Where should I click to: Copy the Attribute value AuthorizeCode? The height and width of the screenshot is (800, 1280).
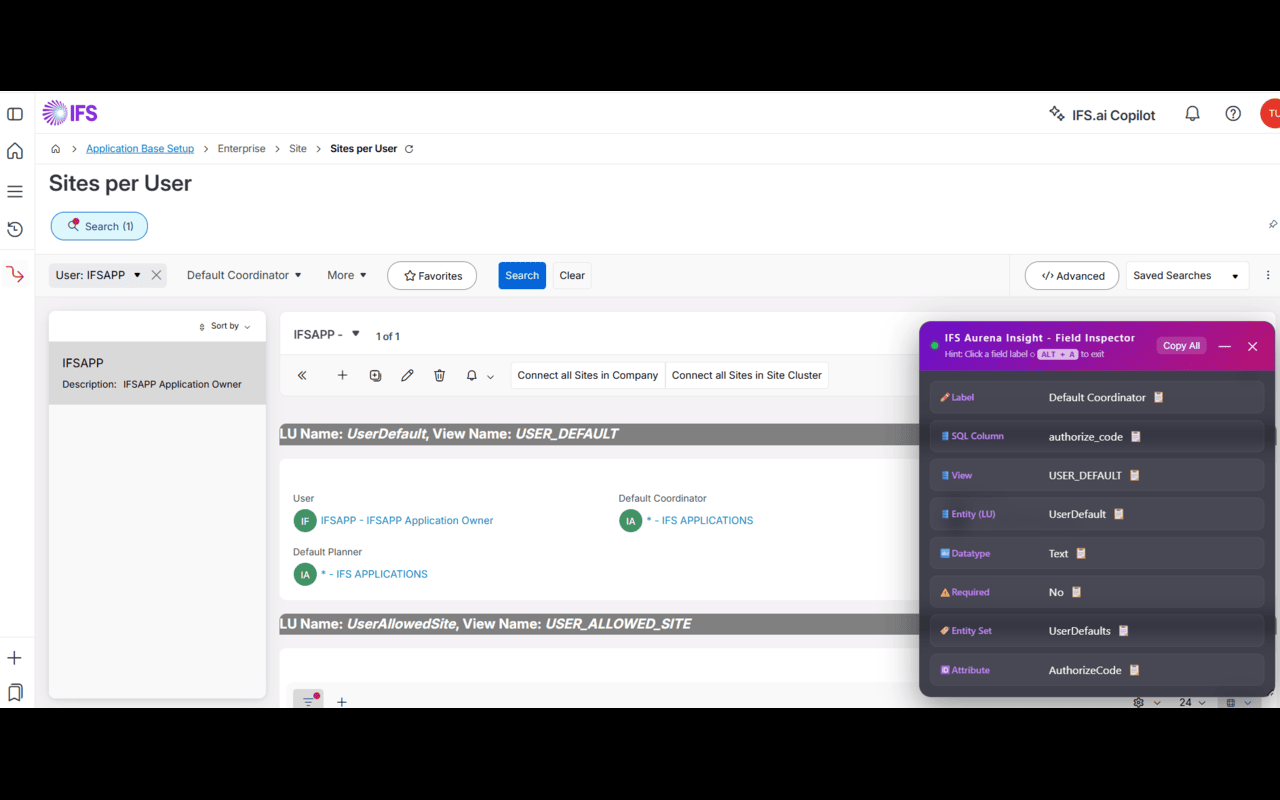1134,670
